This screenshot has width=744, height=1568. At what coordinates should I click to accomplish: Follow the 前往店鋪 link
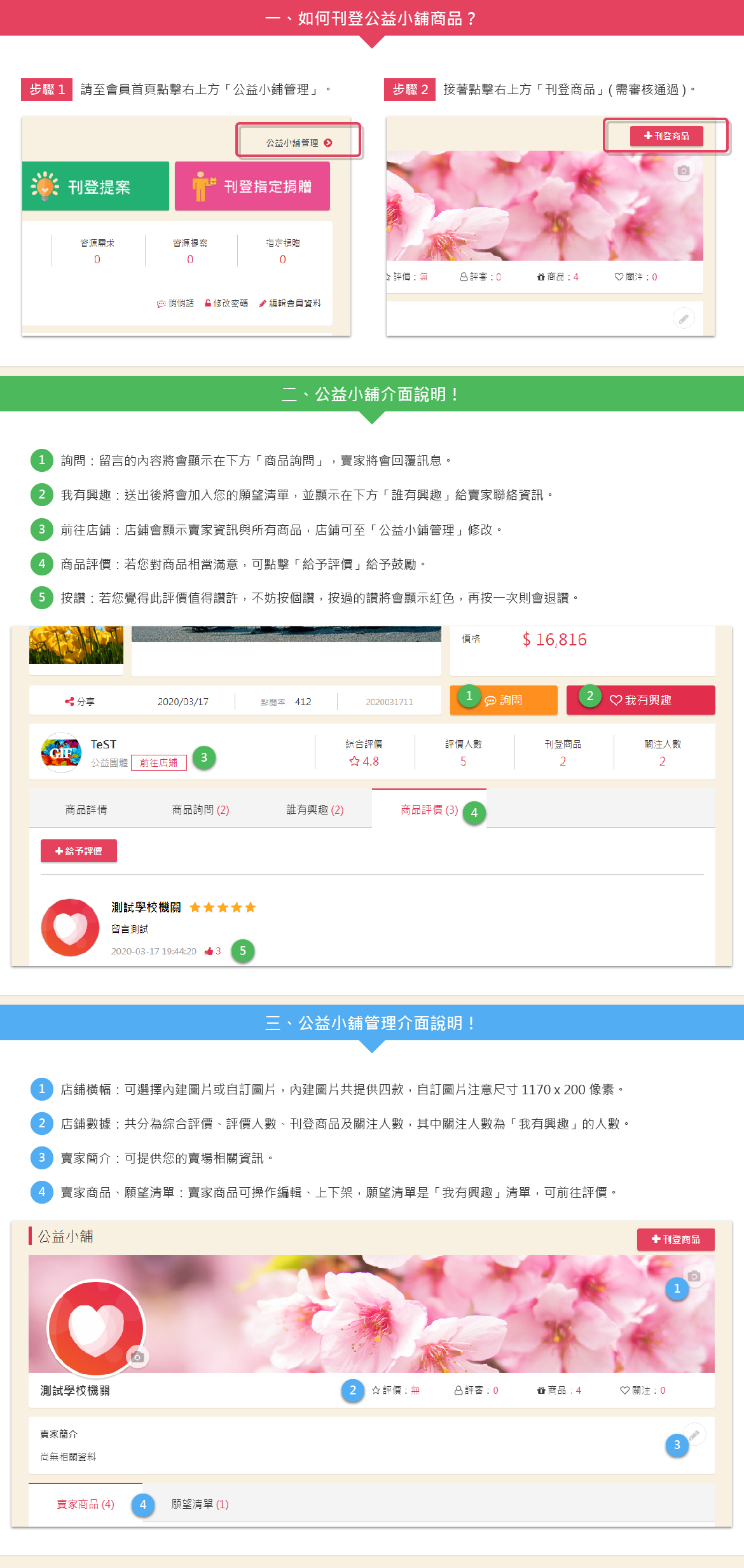pos(159,762)
